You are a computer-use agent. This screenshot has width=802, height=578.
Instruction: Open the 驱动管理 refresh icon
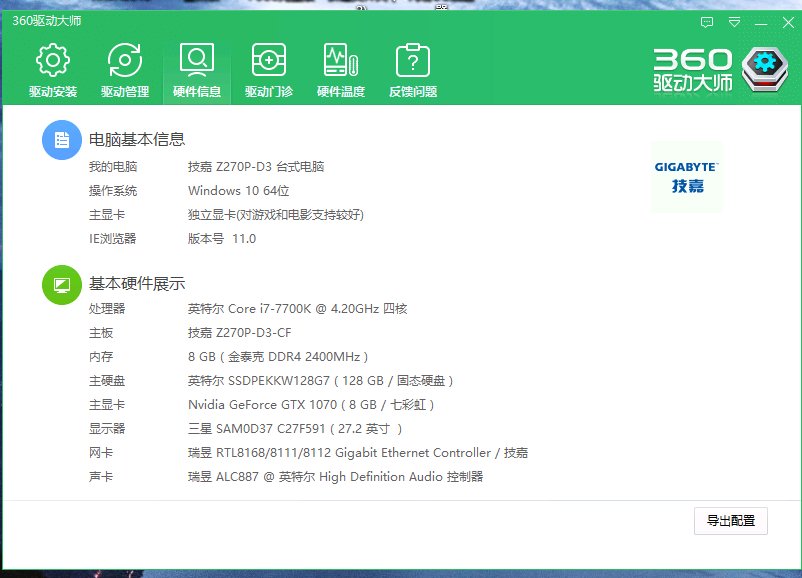coord(125,60)
